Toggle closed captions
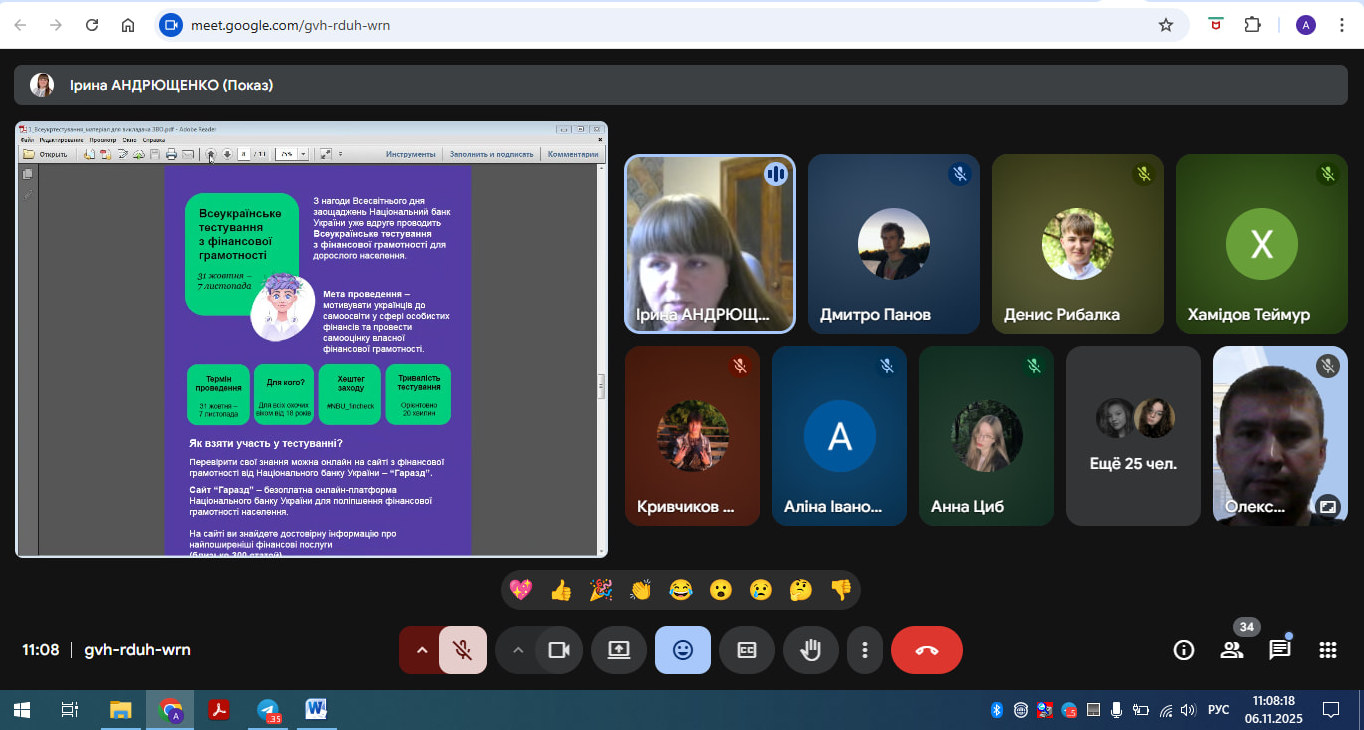 746,650
